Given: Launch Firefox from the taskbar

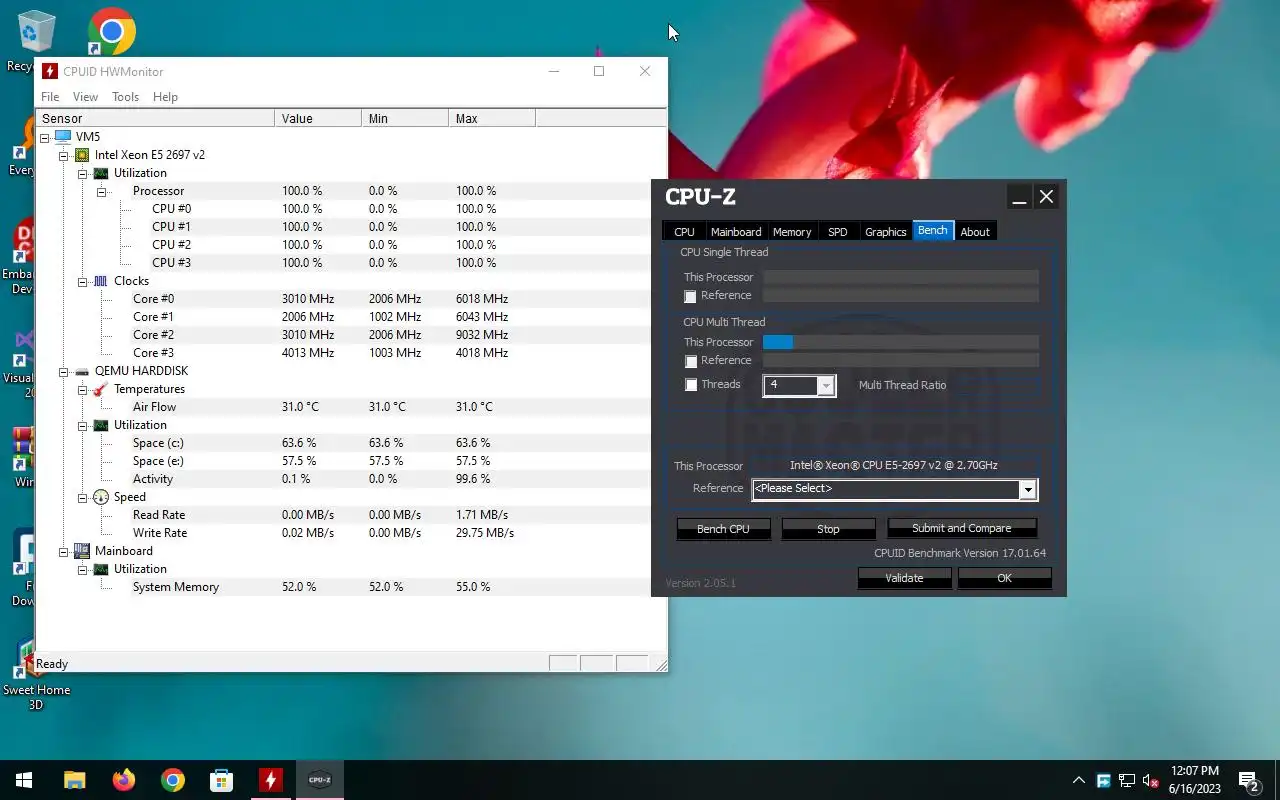Looking at the screenshot, I should (x=124, y=780).
